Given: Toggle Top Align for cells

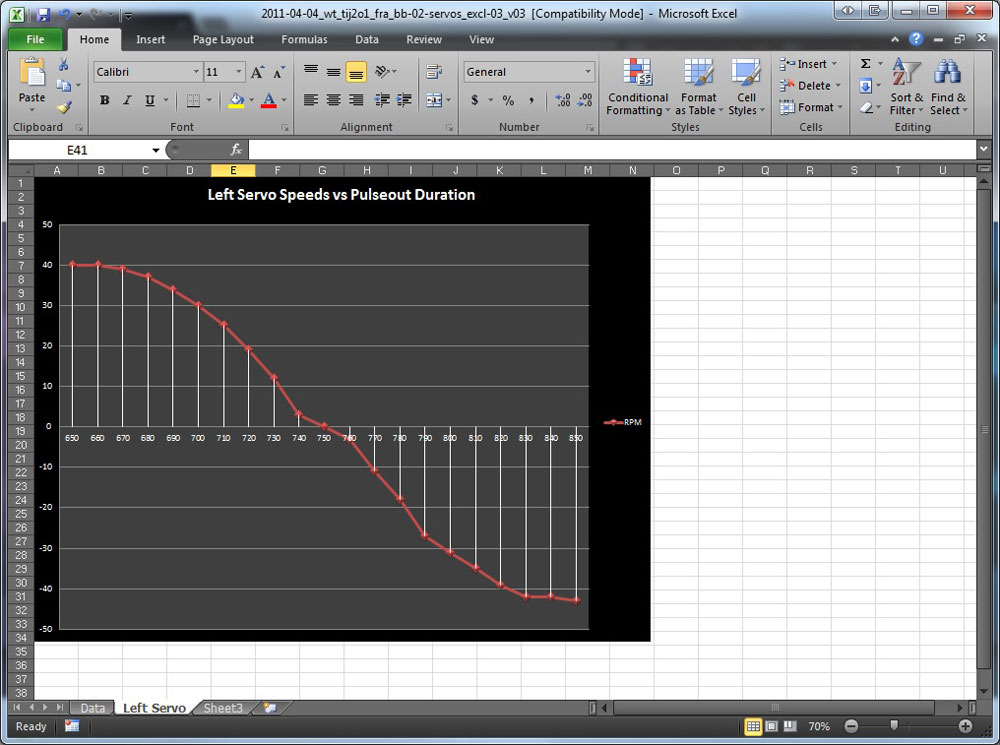Looking at the screenshot, I should click(311, 71).
